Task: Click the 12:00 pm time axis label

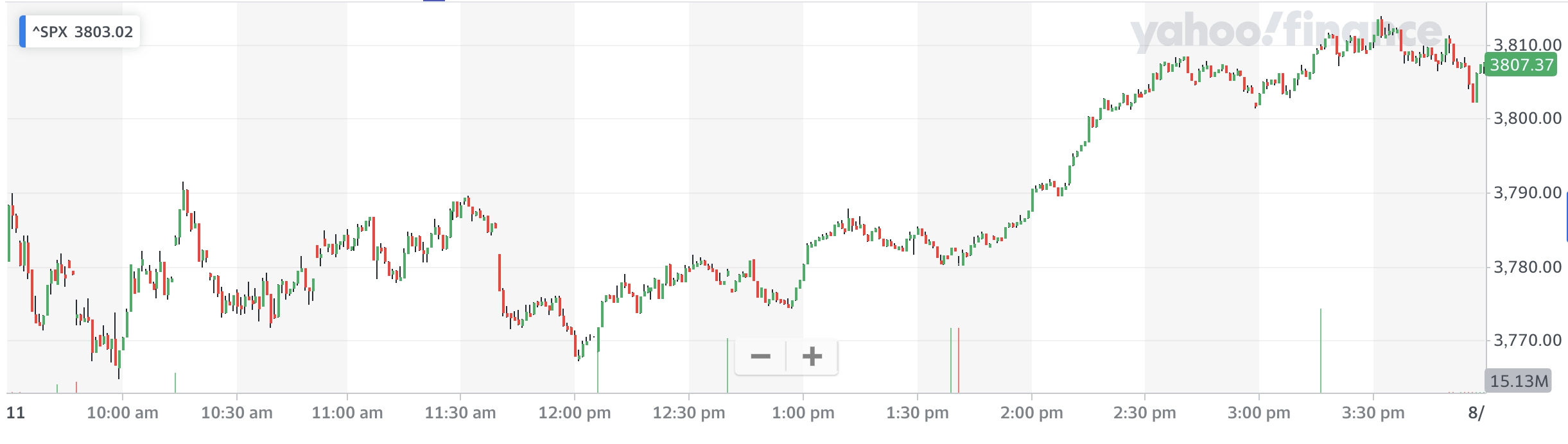Action: [x=575, y=413]
